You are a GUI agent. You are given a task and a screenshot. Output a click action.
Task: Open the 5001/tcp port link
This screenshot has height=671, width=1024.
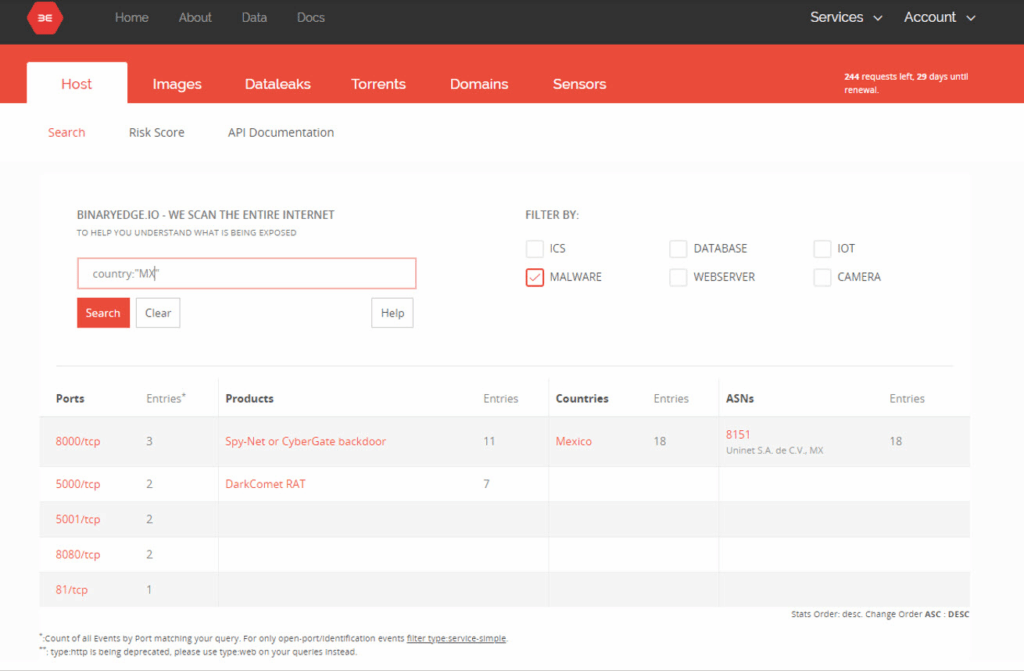pos(78,519)
